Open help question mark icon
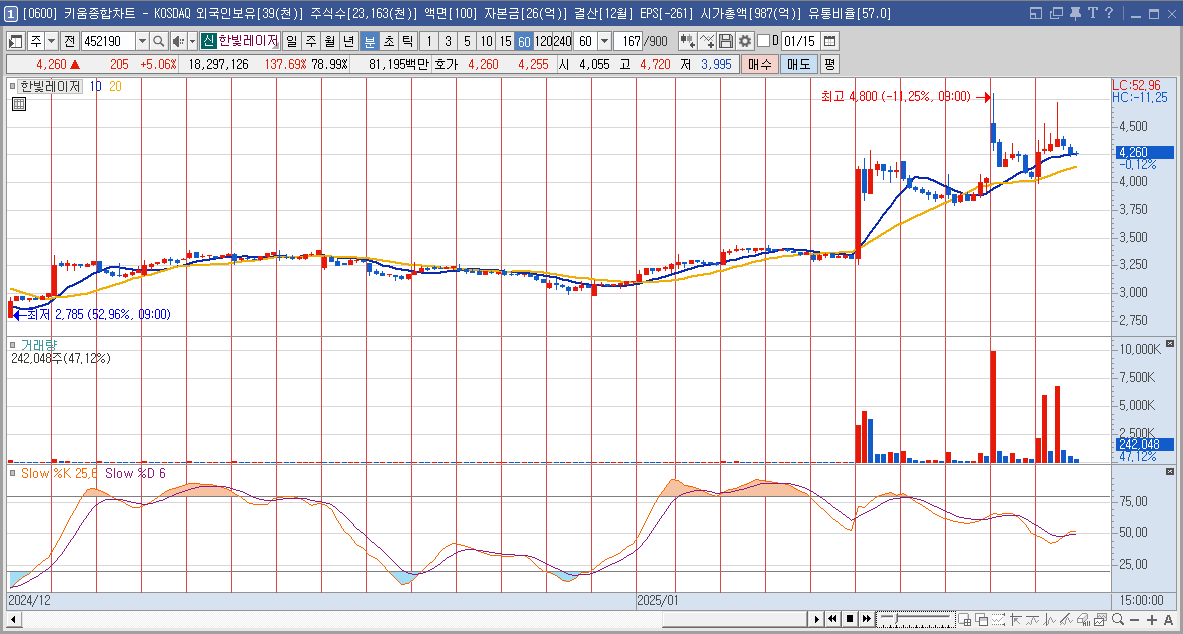Image resolution: width=1183 pixels, height=634 pixels. (x=1108, y=13)
